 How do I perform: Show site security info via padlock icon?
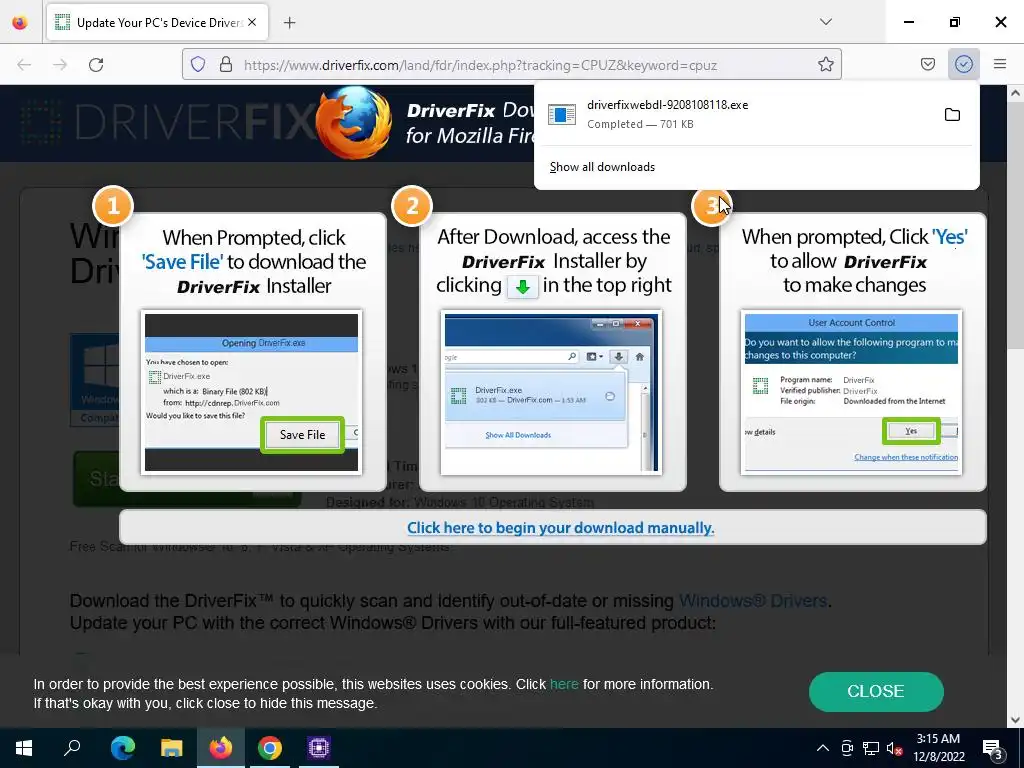coord(226,65)
